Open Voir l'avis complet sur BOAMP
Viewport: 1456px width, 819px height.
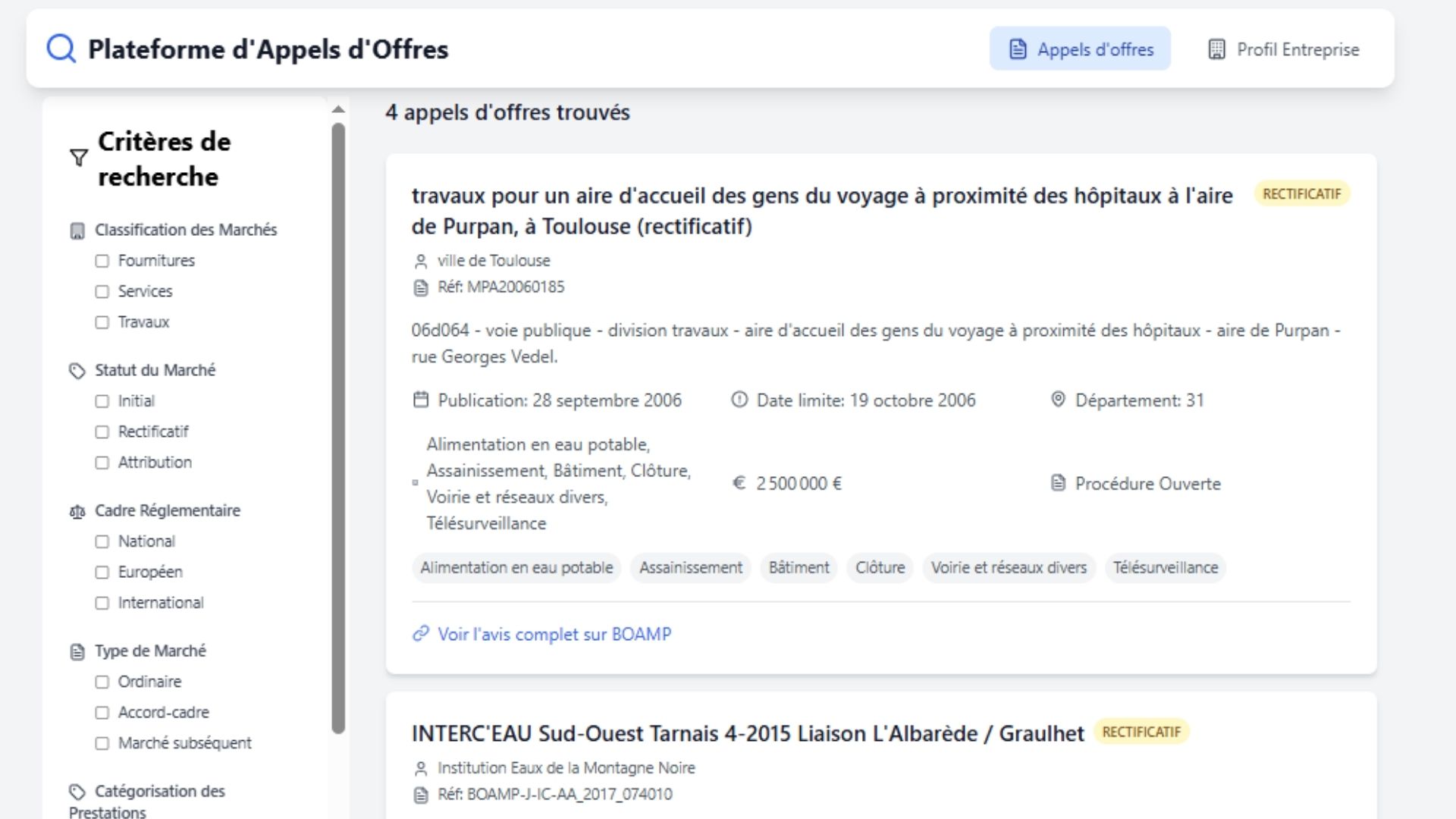tap(555, 633)
